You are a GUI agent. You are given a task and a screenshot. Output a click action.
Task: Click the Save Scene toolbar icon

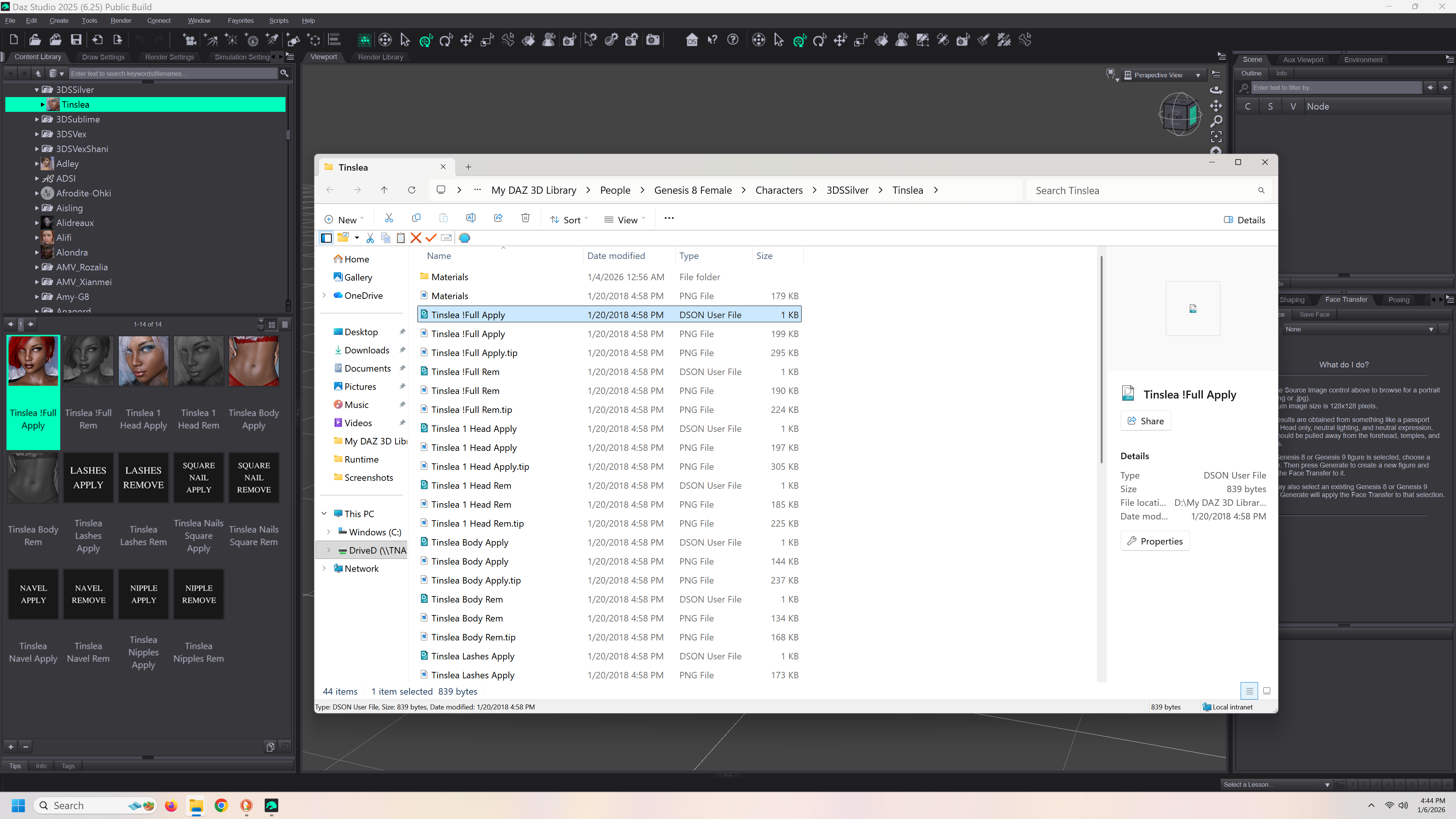pos(76,39)
